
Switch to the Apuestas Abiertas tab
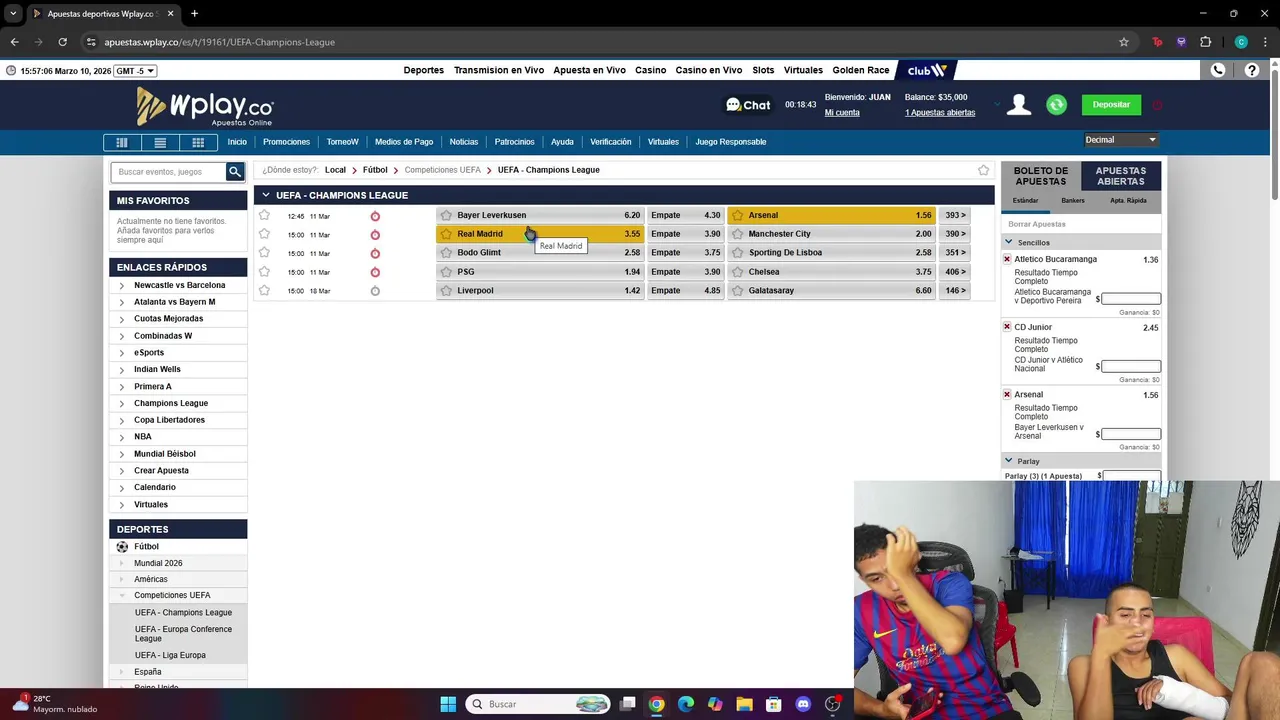pos(1120,176)
